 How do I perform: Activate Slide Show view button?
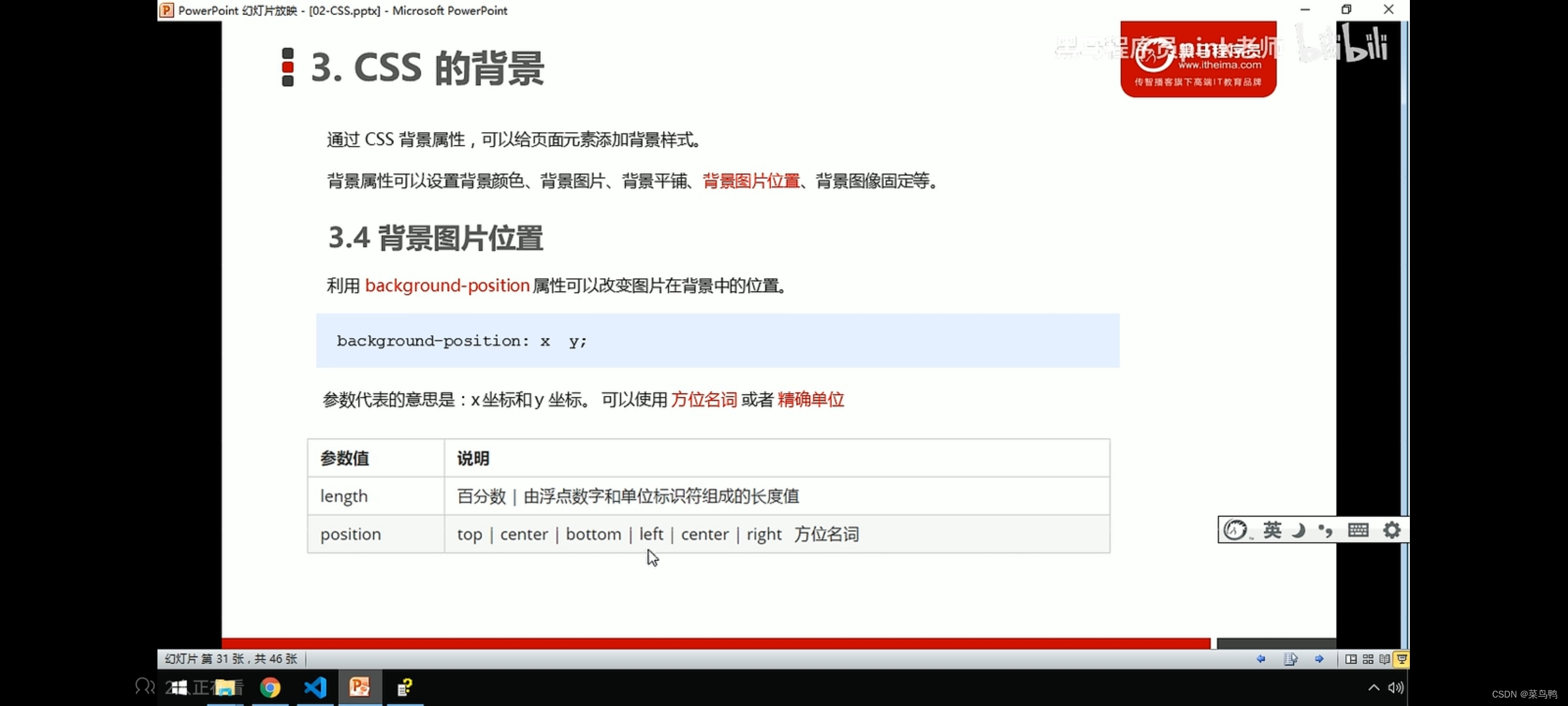pyautogui.click(x=1401, y=659)
